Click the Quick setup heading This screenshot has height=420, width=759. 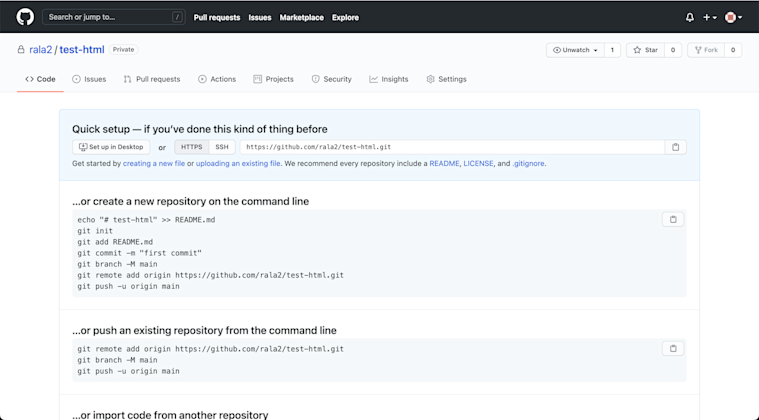click(x=200, y=129)
